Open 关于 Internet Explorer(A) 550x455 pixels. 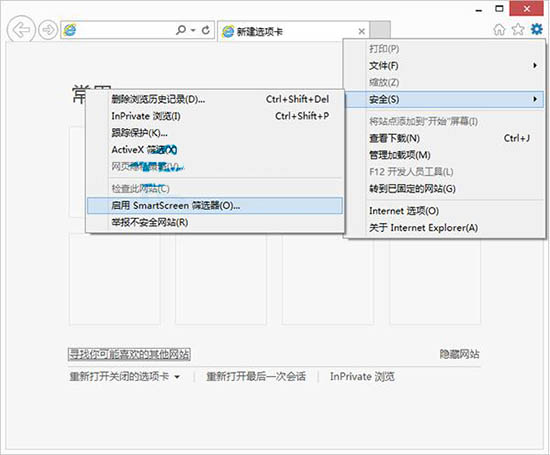pos(444,228)
